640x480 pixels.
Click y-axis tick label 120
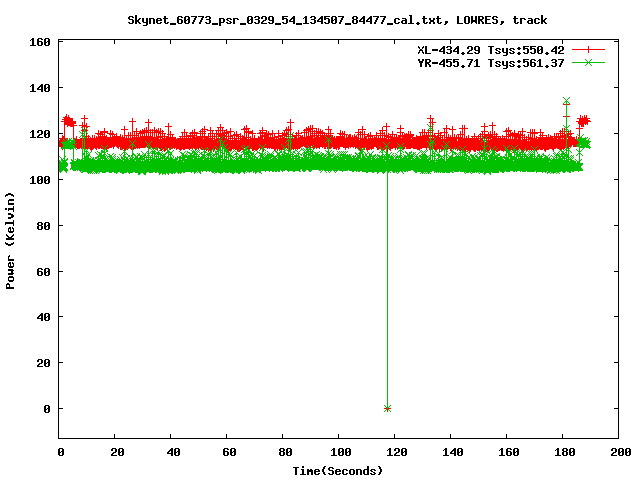point(40,134)
